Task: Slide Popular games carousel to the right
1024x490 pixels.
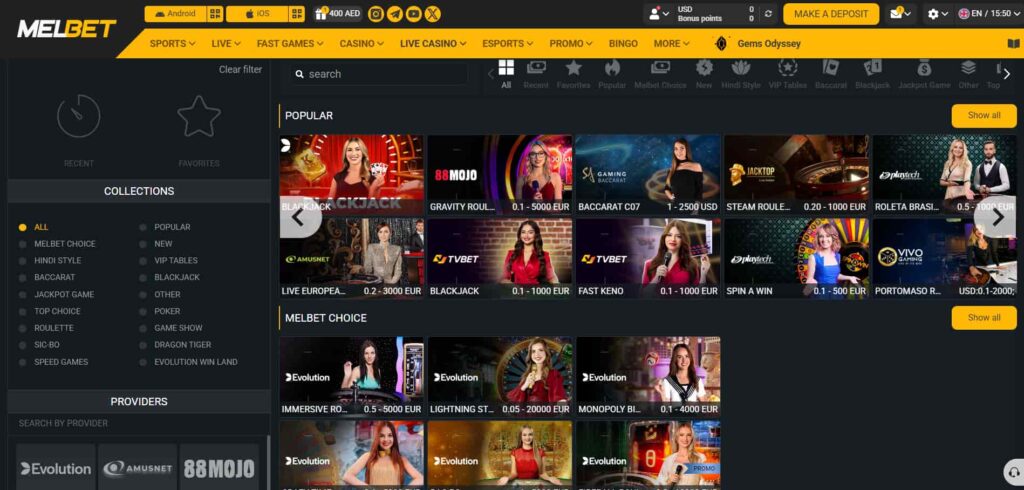Action: coord(995,217)
